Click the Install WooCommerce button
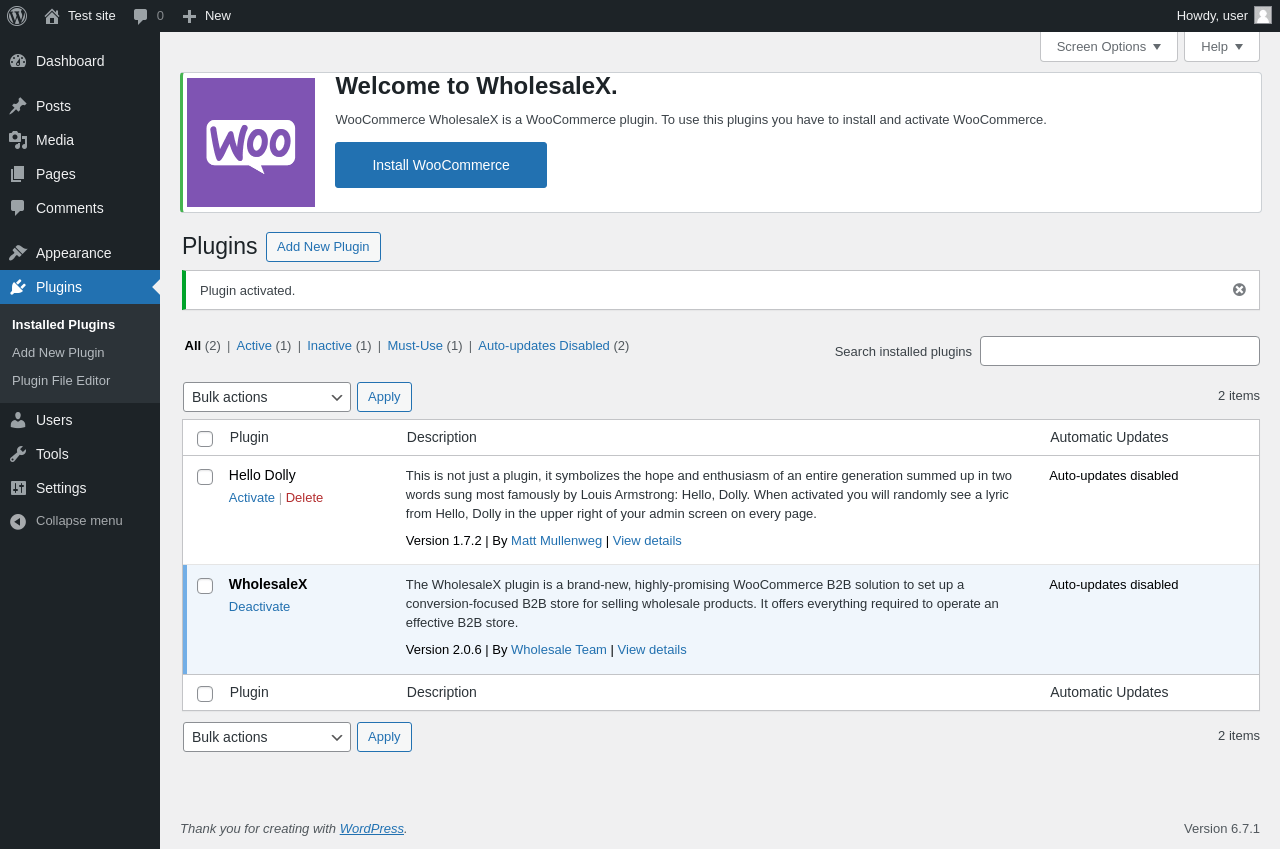This screenshot has width=1280, height=849. click(441, 165)
